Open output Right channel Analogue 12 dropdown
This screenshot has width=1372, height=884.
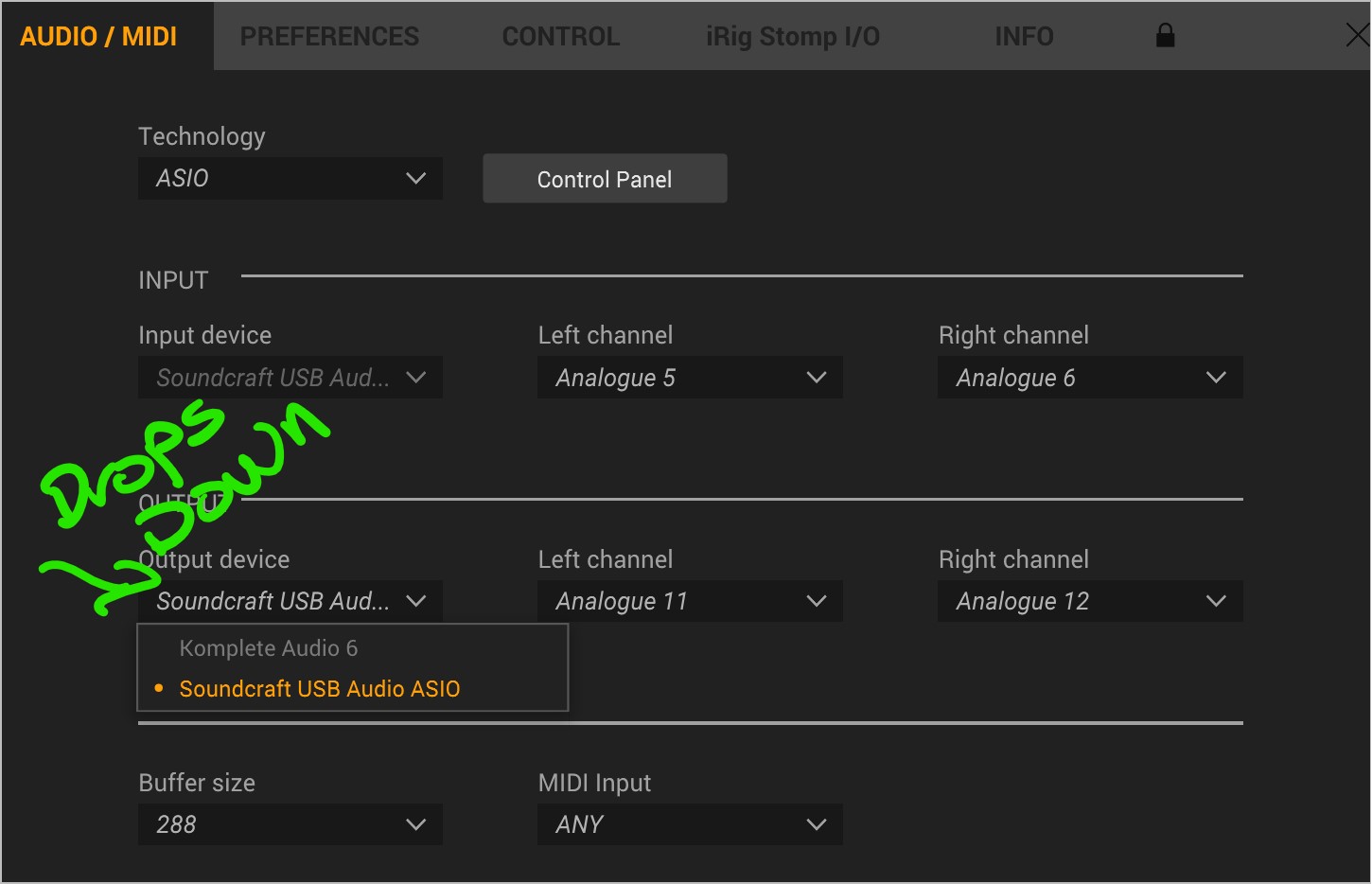pos(1089,601)
